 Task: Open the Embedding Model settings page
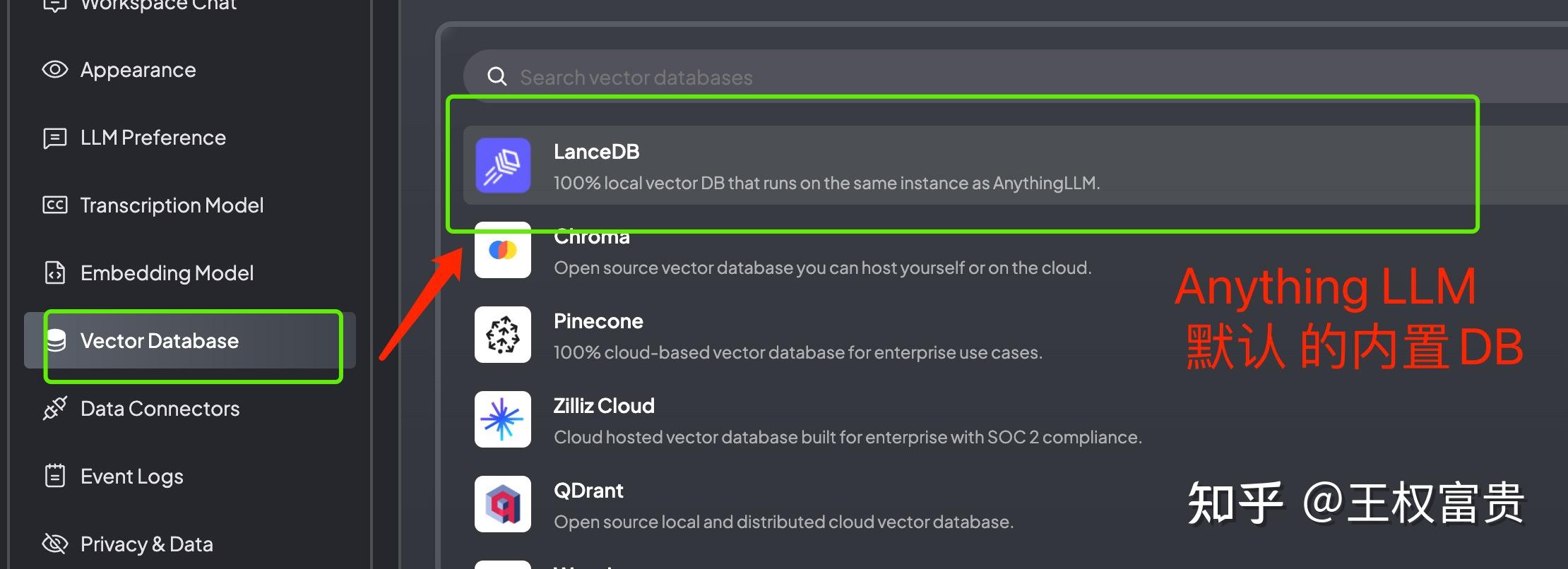coord(167,273)
